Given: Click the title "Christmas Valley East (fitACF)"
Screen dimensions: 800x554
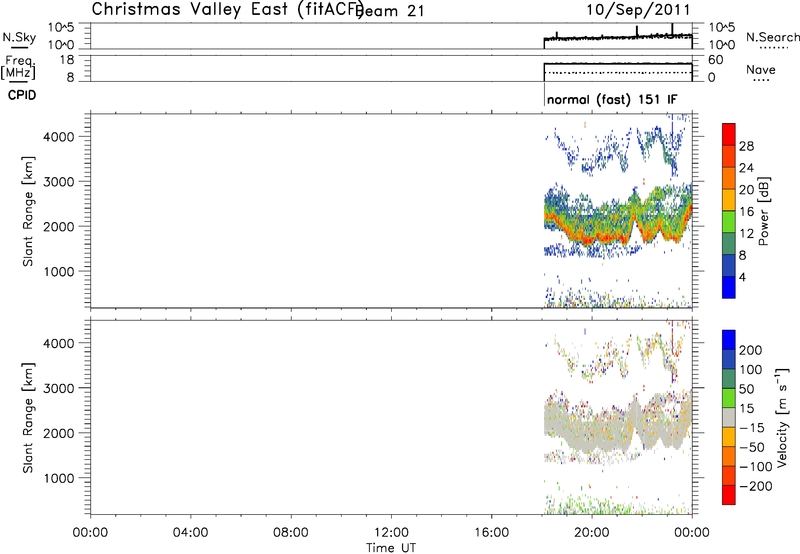Looking at the screenshot, I should pyautogui.click(x=228, y=10).
